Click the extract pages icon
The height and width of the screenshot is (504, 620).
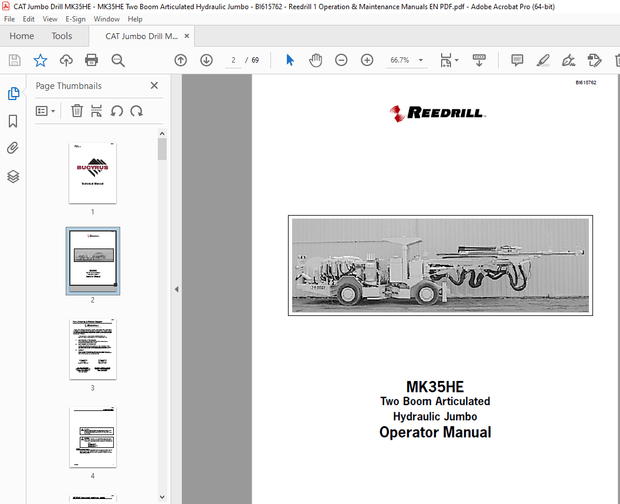pyautogui.click(x=96, y=111)
